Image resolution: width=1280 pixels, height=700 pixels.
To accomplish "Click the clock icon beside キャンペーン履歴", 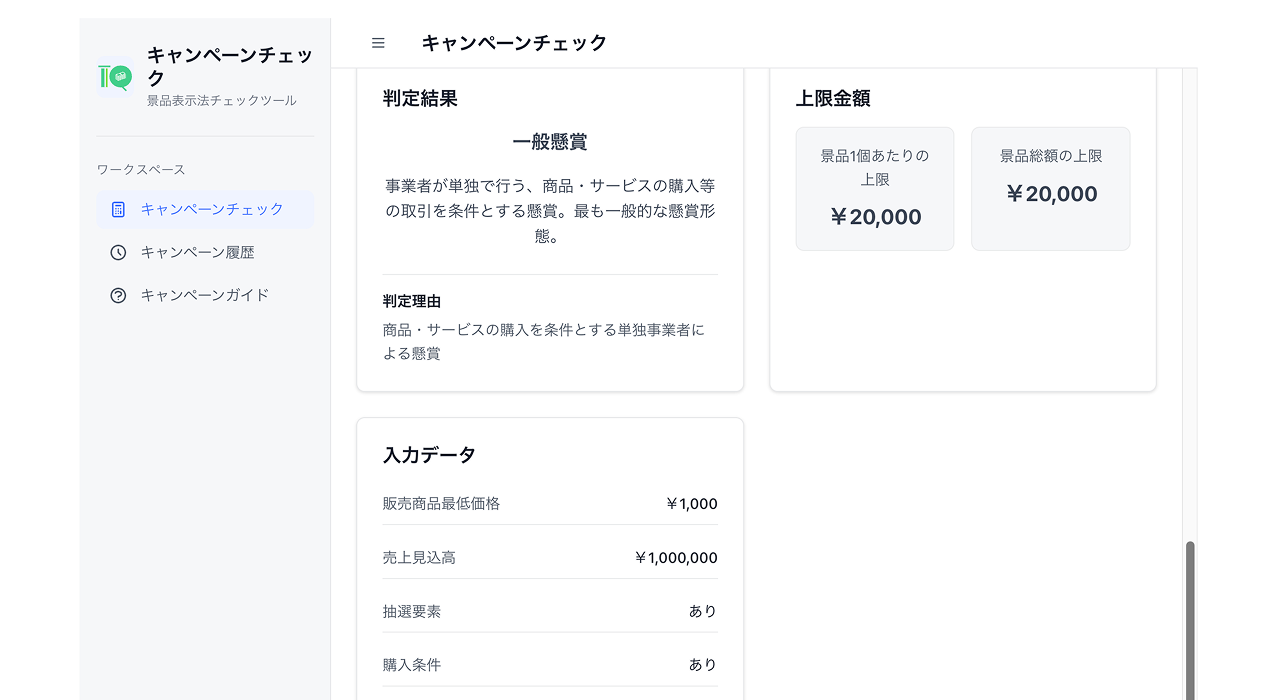I will (x=118, y=252).
